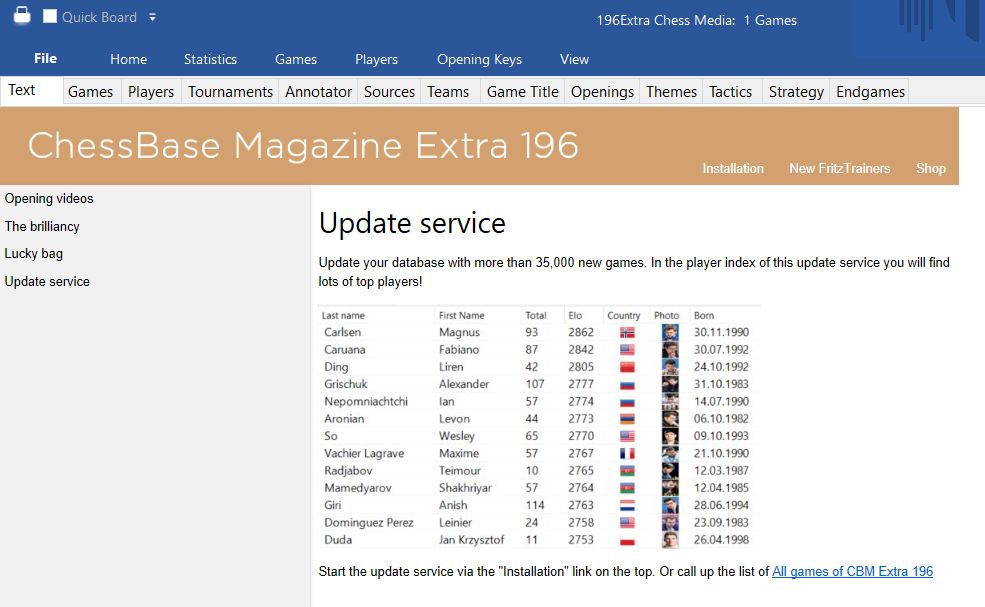Switch to the Tactics tab
The width and height of the screenshot is (985, 607).
[730, 92]
